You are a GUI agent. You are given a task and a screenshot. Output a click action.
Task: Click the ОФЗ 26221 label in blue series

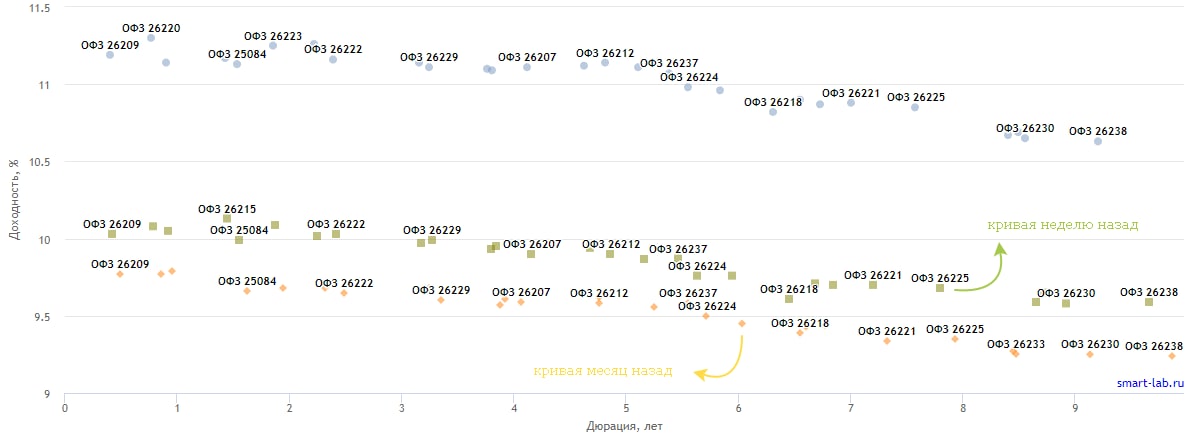tap(850, 93)
